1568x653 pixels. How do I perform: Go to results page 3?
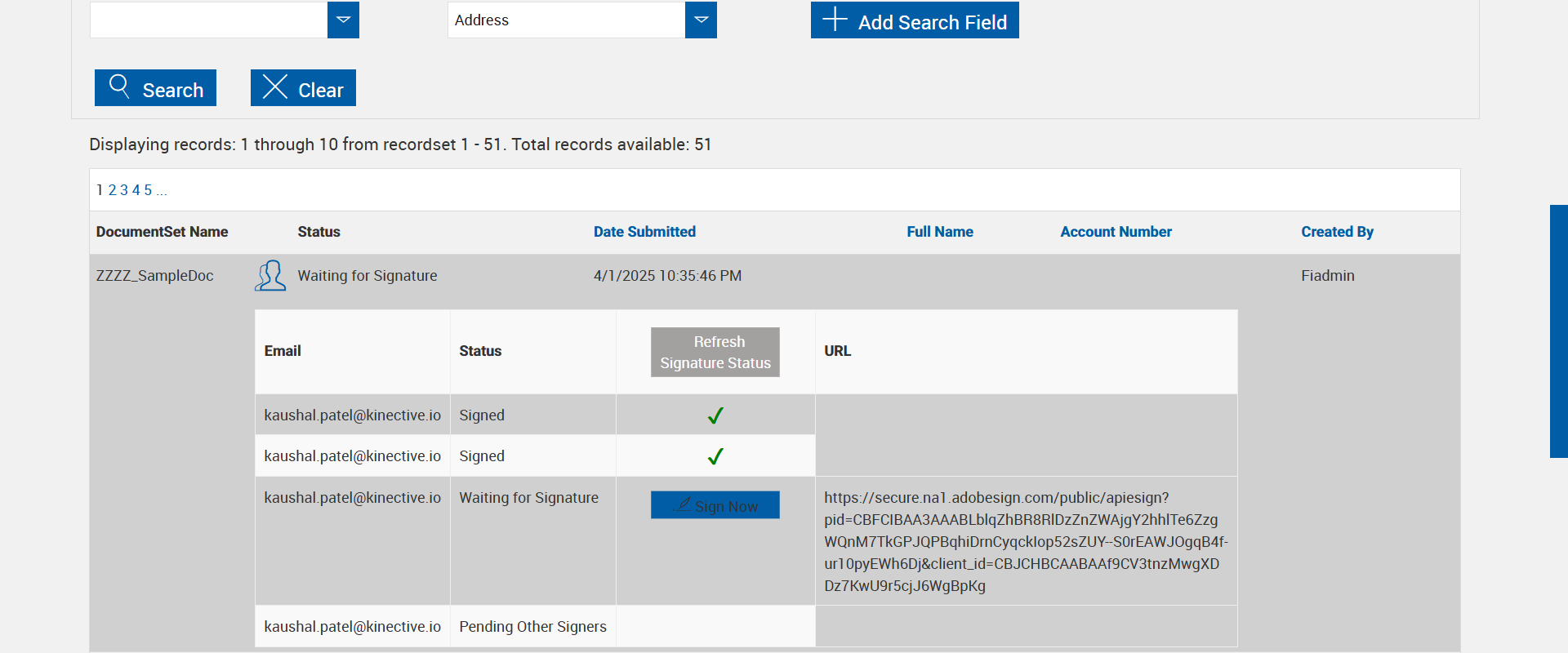124,190
